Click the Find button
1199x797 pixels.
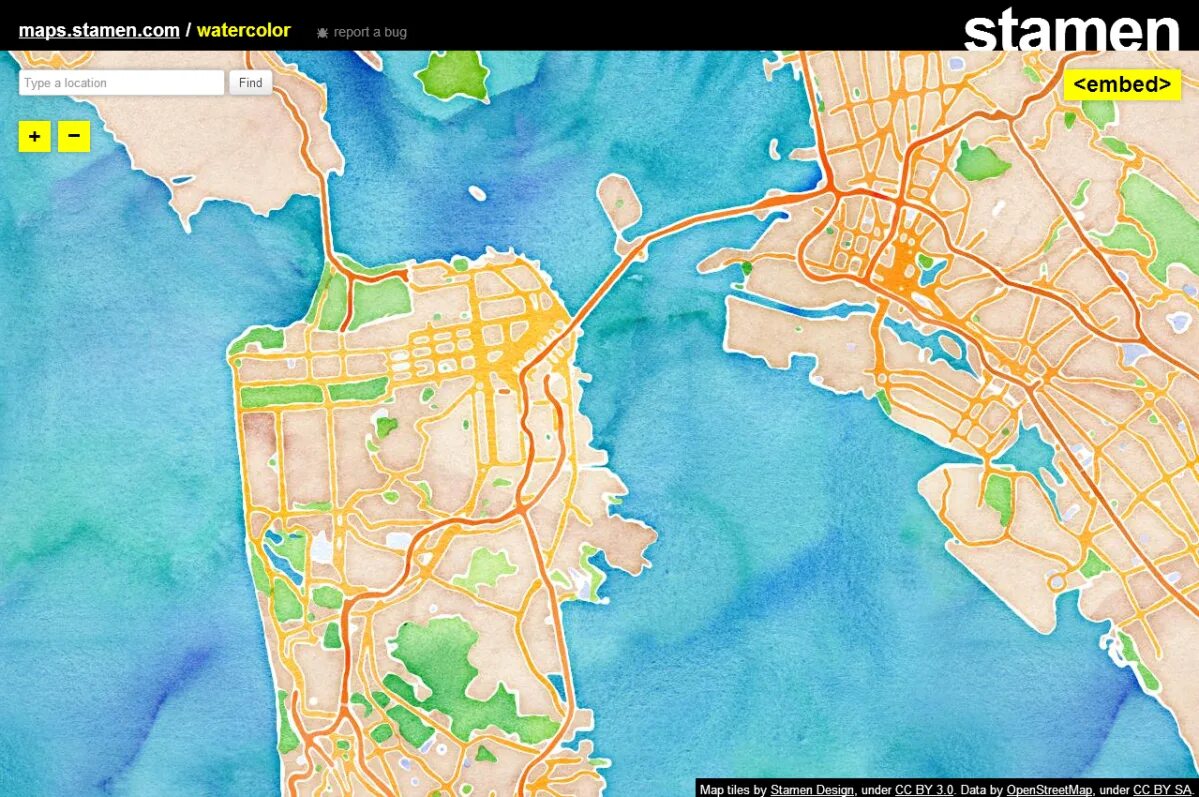pos(251,83)
